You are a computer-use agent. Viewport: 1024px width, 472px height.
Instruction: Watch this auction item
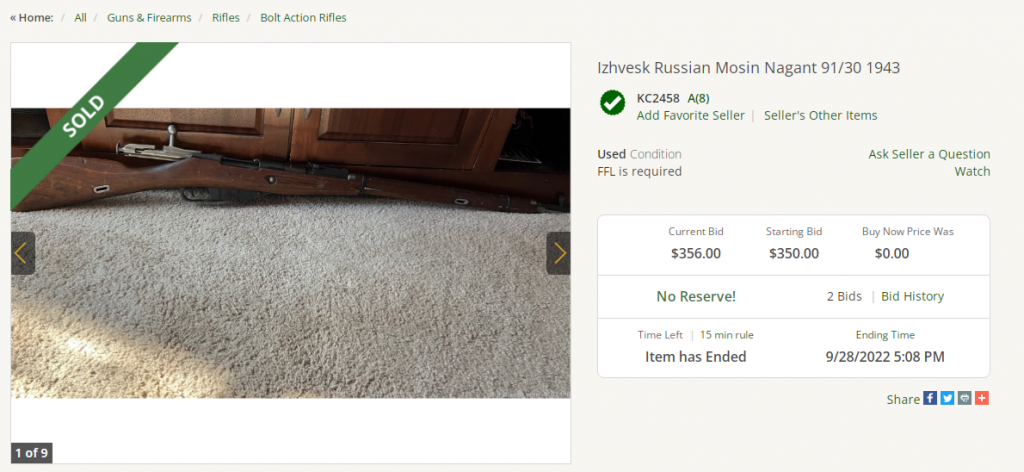972,171
